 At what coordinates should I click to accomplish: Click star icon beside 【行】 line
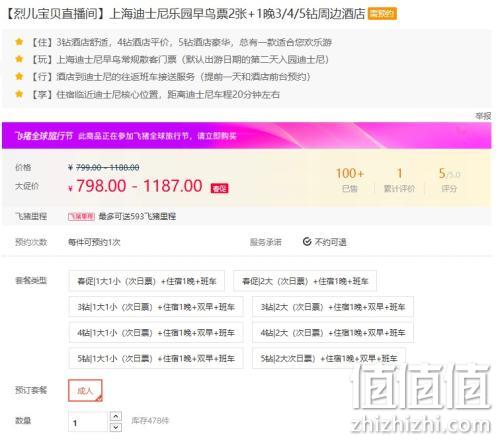19,76
